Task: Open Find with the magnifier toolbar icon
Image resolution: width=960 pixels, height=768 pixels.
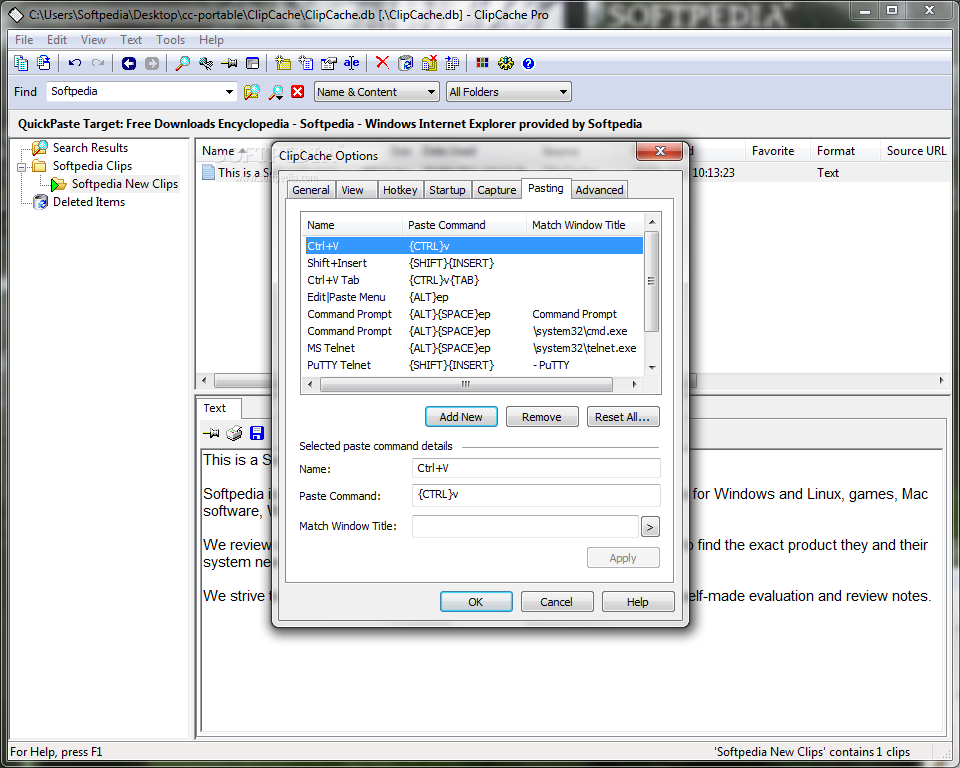Action: tap(182, 63)
